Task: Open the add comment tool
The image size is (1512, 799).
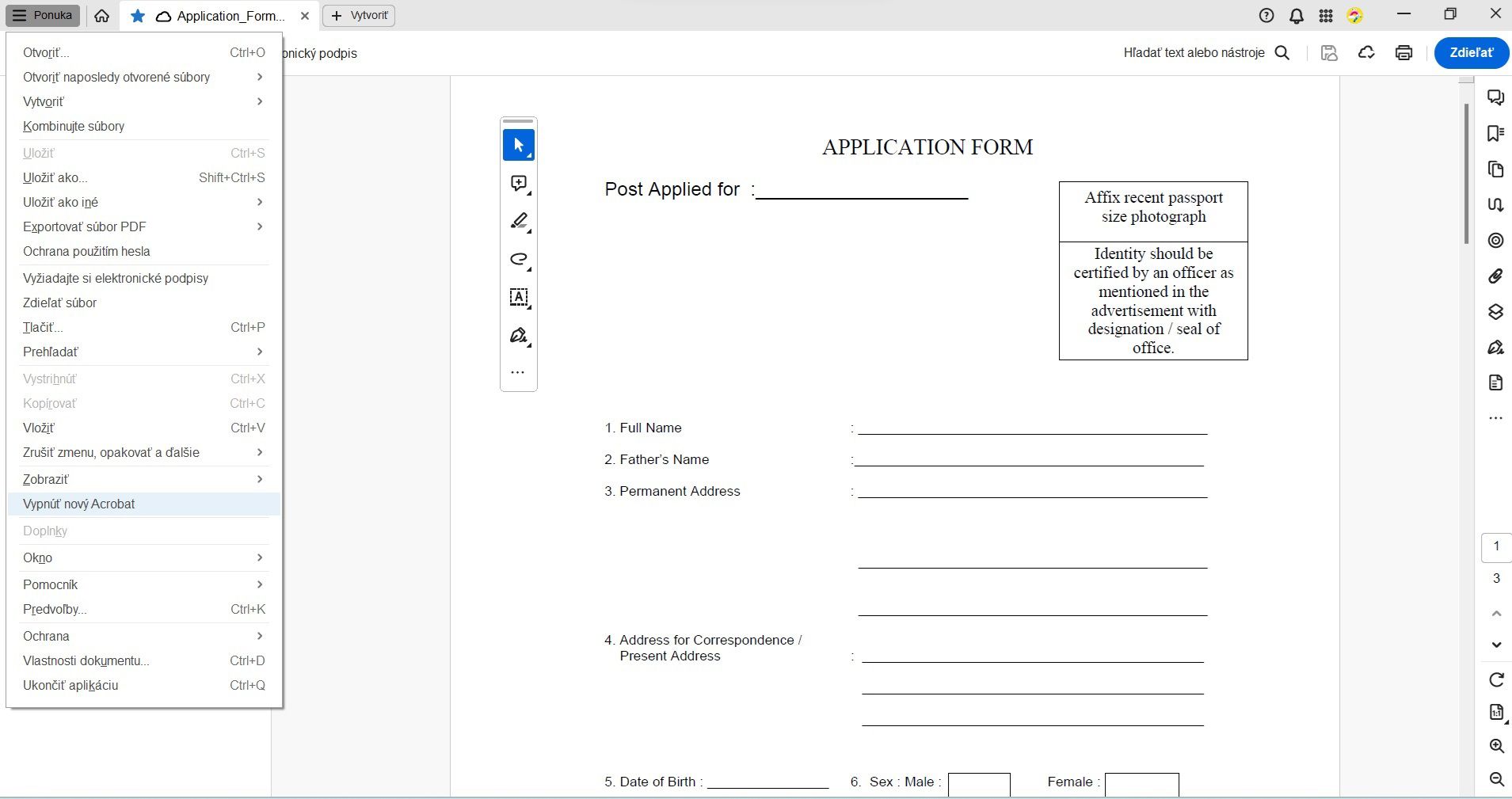Action: coord(519,184)
